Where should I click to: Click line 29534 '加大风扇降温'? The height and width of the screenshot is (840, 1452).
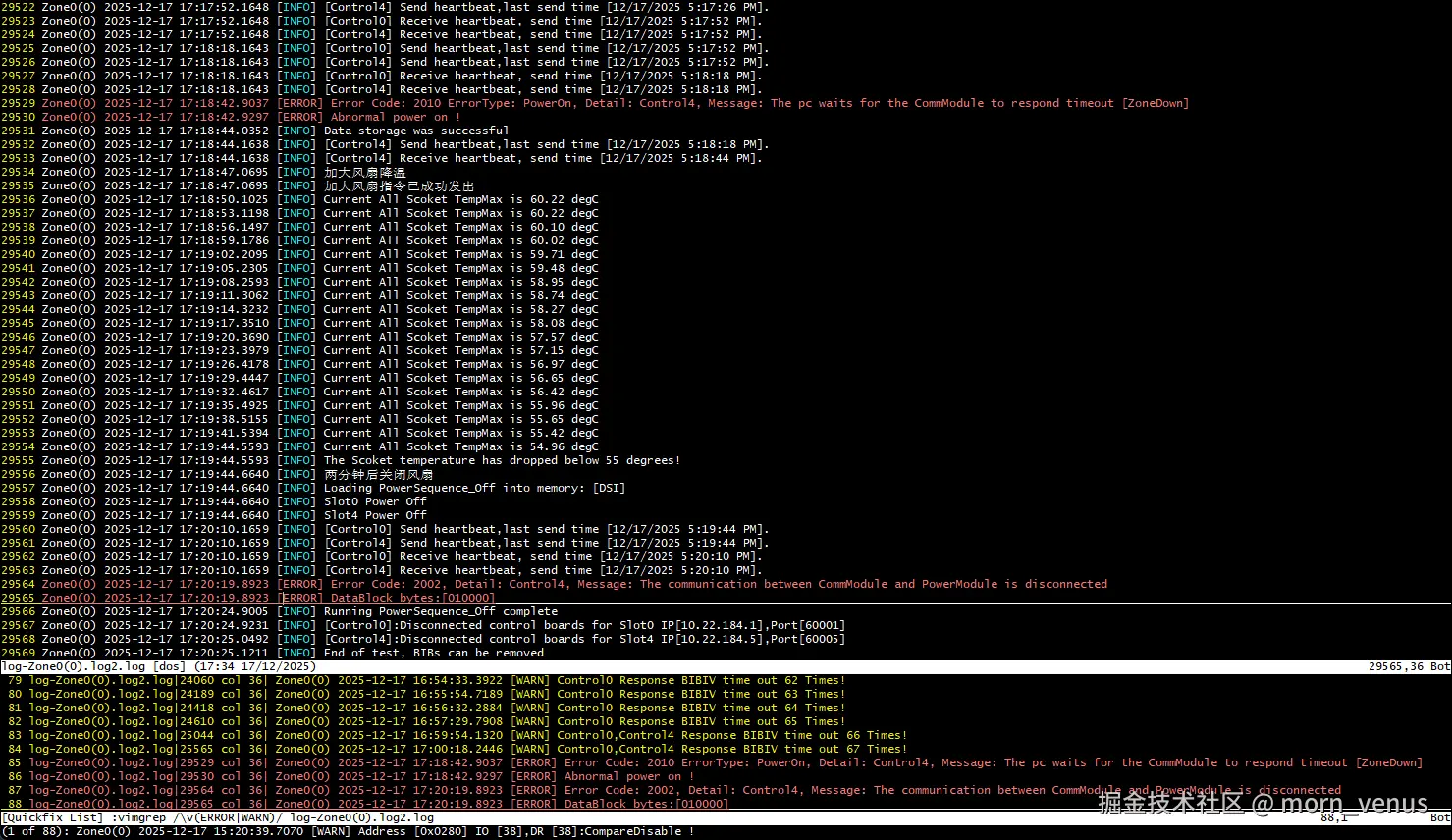(203, 172)
